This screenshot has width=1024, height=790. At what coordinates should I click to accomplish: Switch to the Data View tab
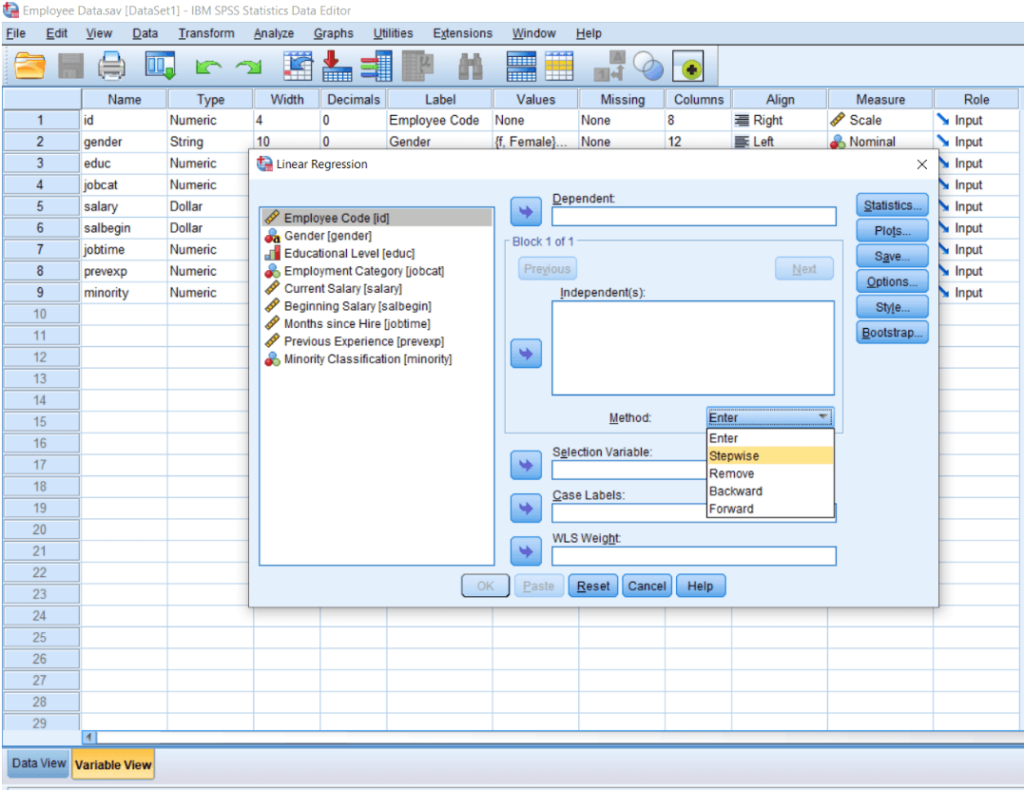point(37,763)
